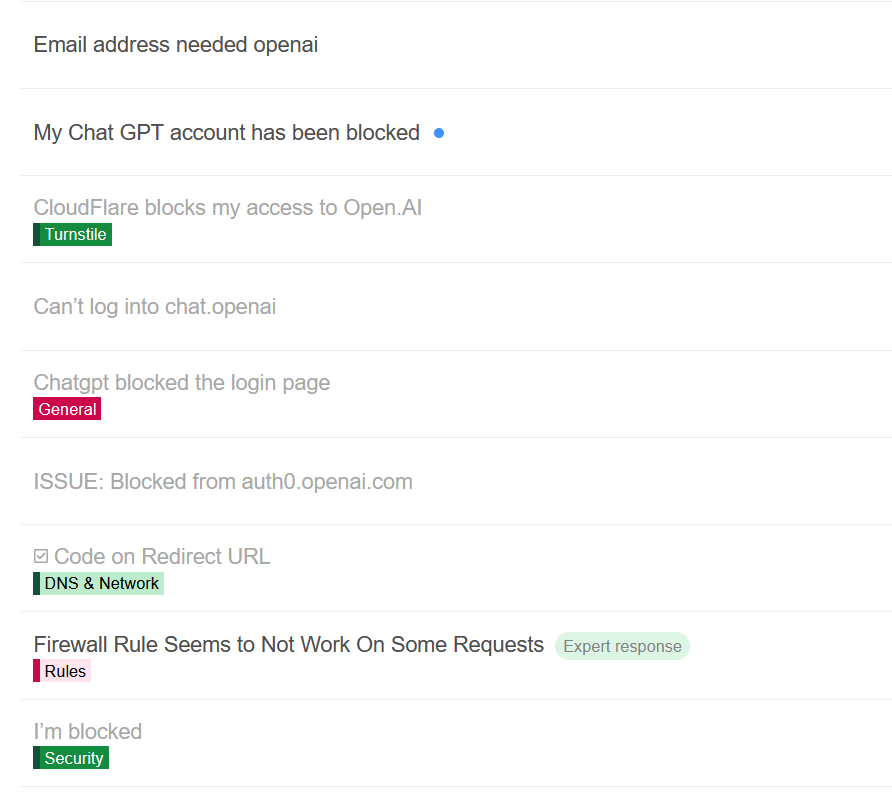Click the dark green bar on DNS & Network tag
This screenshot has width=892, height=803.
[x=36, y=584]
